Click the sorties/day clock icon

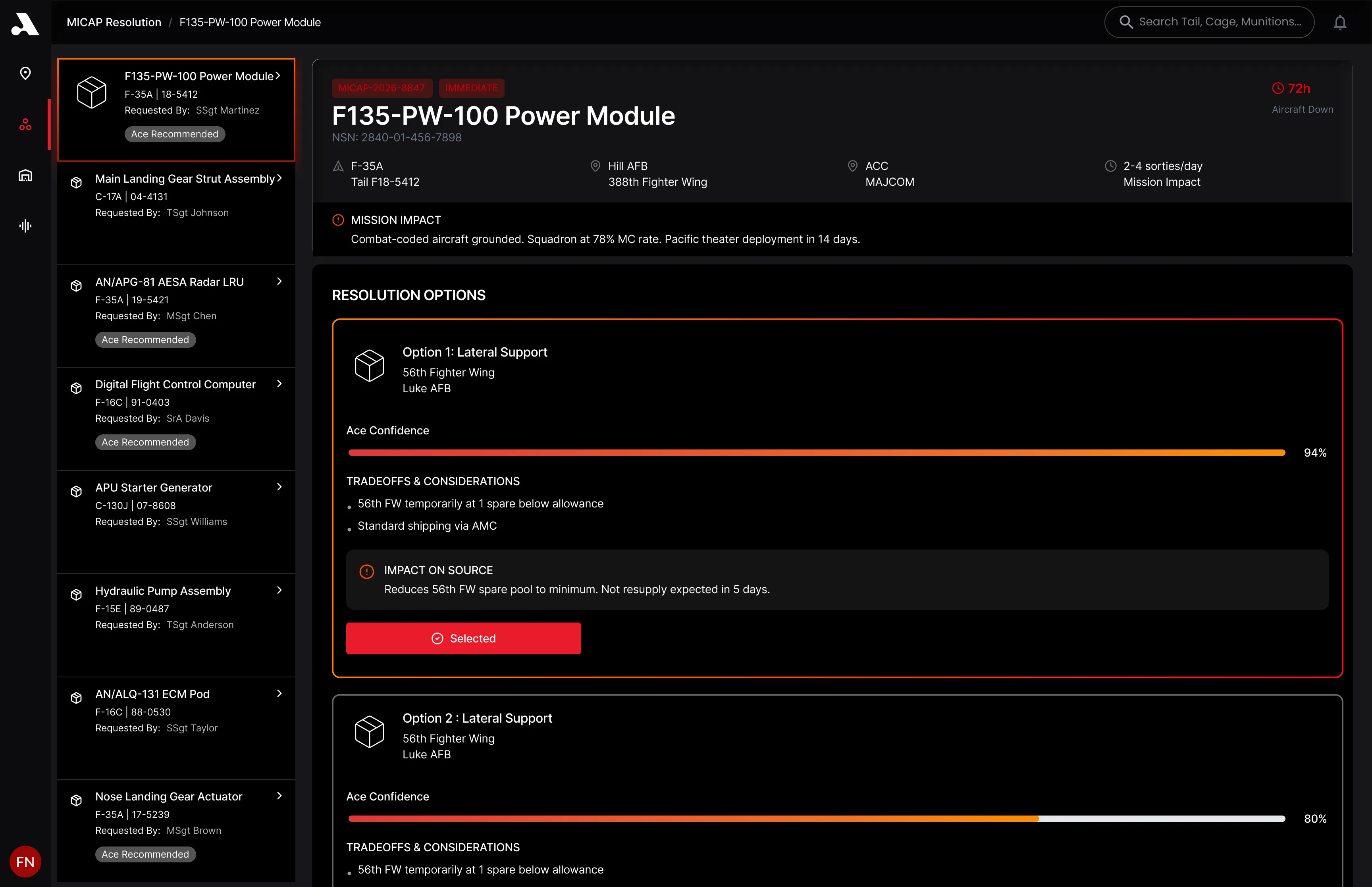[x=1111, y=166]
